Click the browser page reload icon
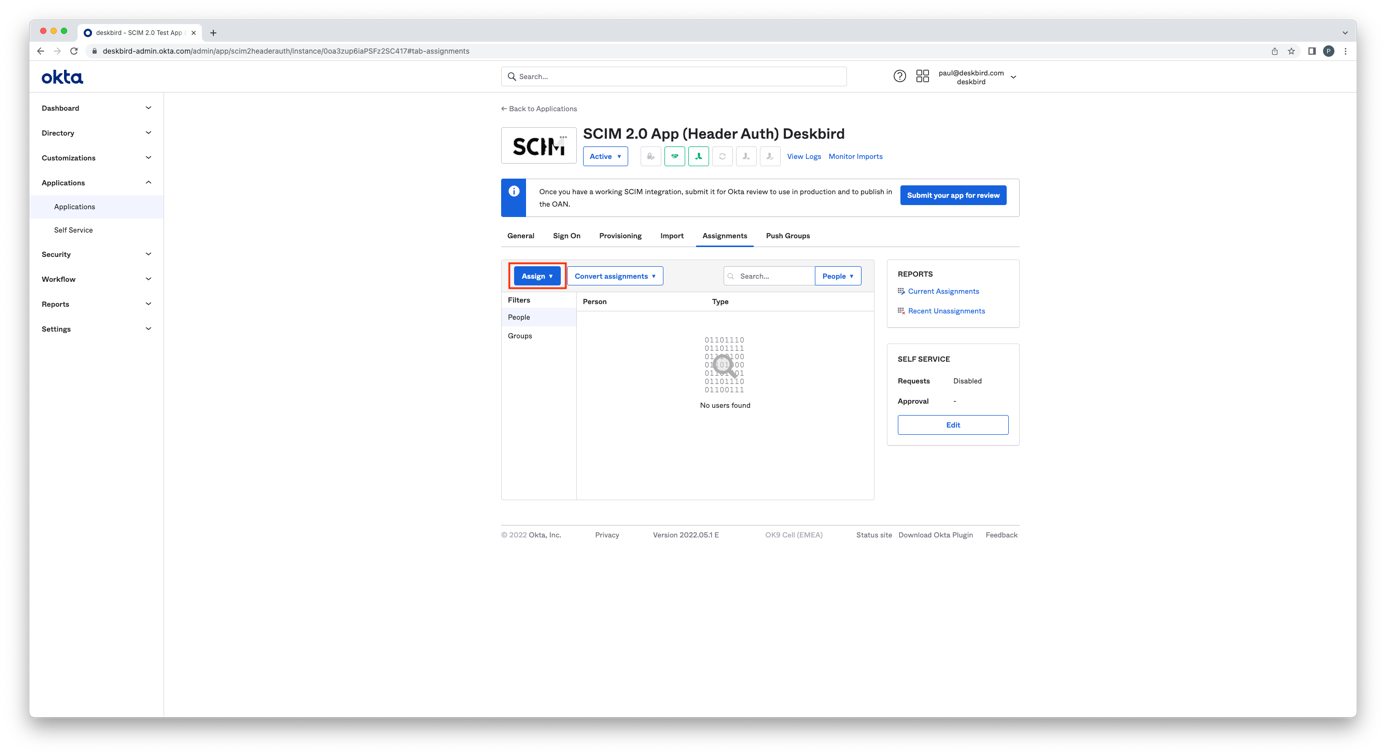 pos(74,51)
